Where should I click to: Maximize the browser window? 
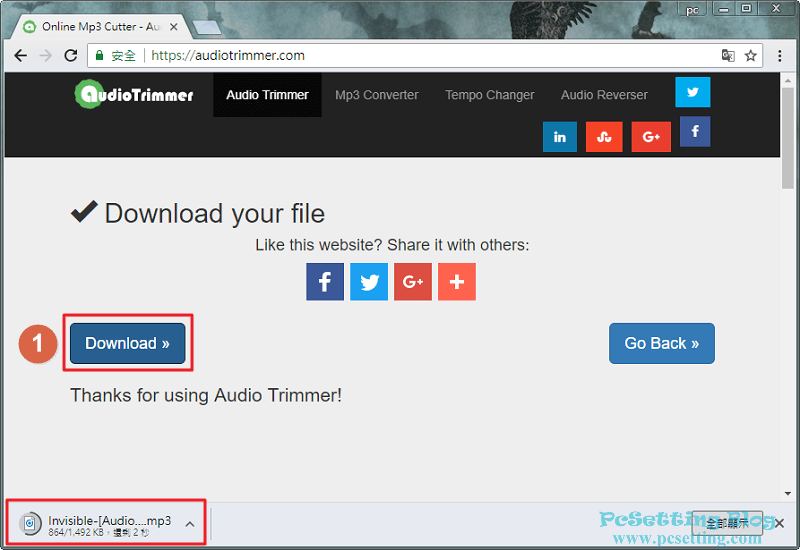[x=746, y=9]
